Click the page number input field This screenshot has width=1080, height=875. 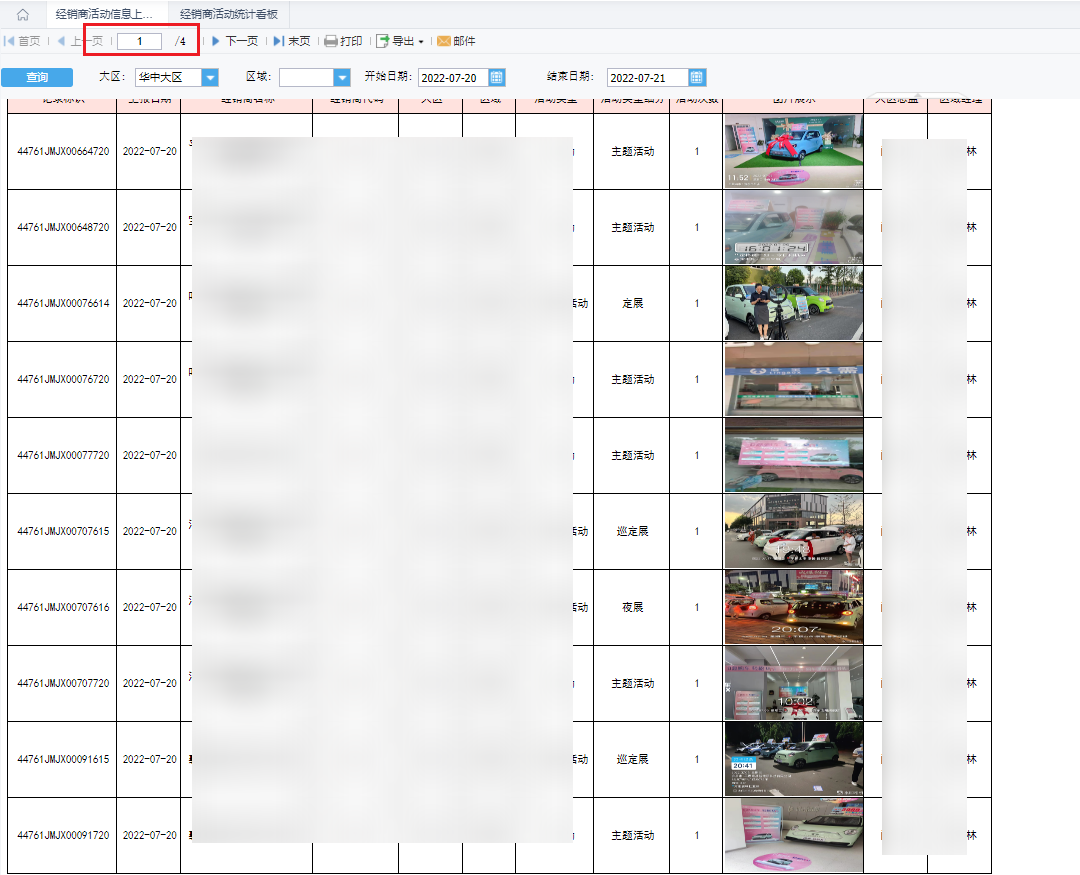pos(140,41)
